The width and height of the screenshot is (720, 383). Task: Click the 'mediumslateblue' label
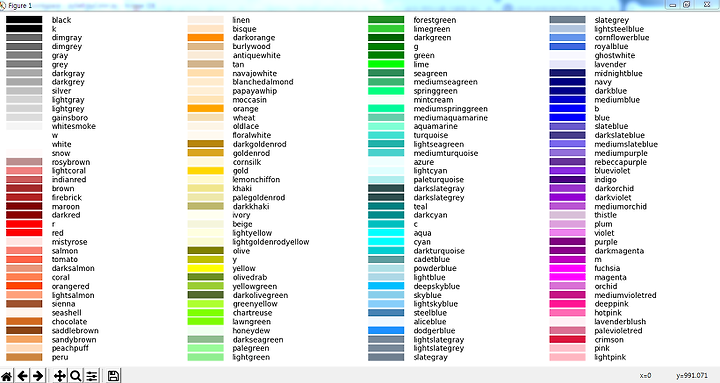626,144
